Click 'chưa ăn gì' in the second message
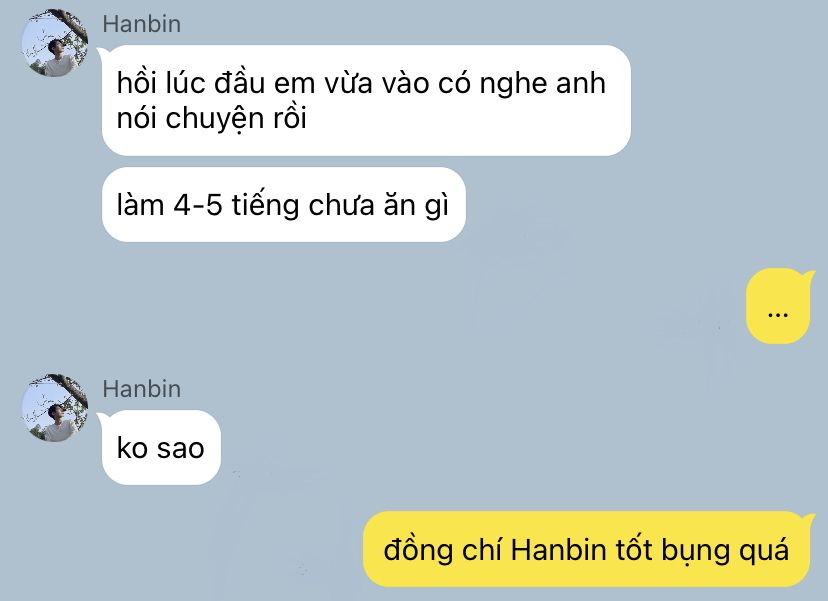828x601 pixels. coord(378,205)
